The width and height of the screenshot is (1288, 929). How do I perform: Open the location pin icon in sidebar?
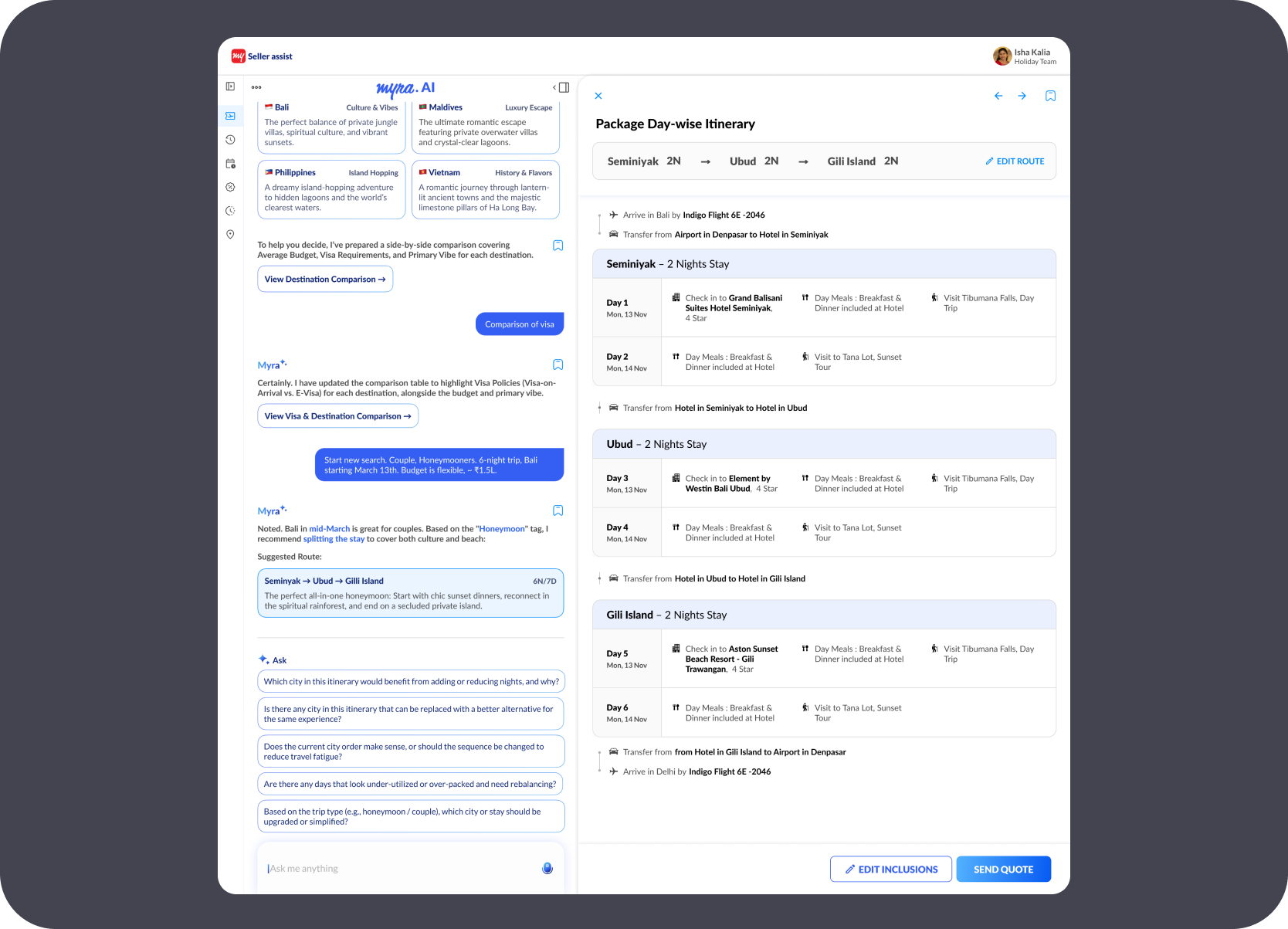(230, 234)
